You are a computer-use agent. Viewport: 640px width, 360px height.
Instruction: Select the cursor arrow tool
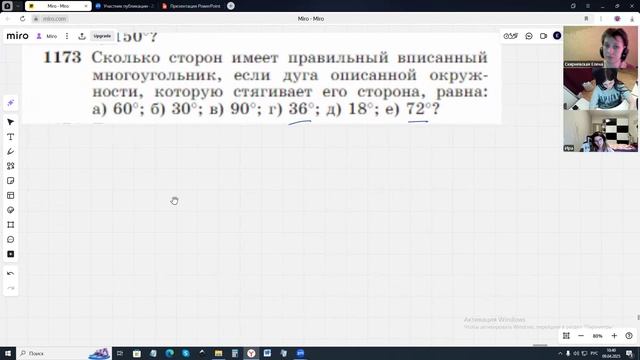tap(11, 122)
